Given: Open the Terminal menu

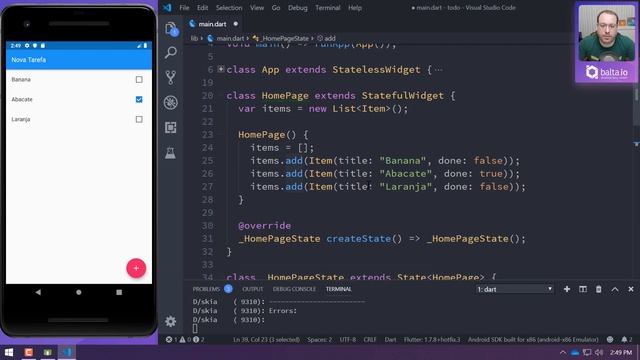Looking at the screenshot, I should tap(328, 8).
